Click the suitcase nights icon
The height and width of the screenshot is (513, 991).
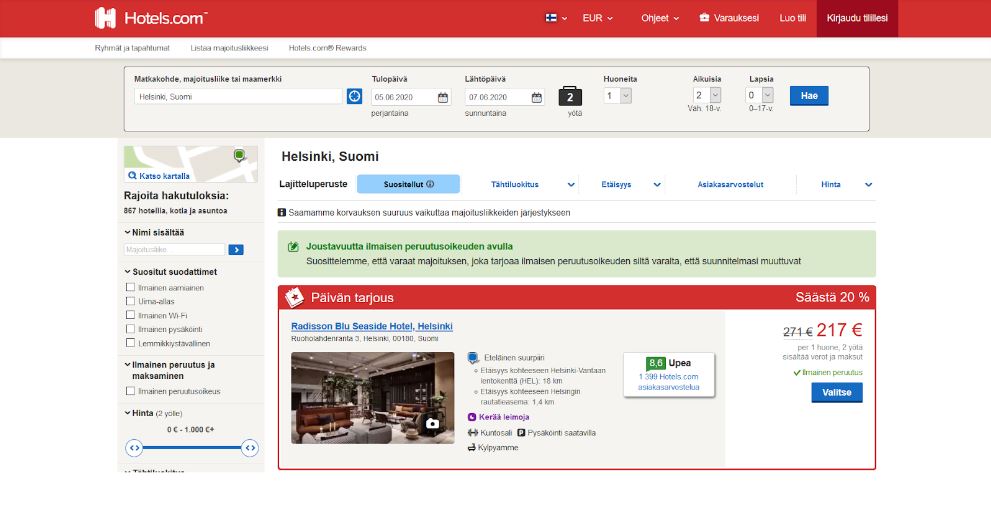(570, 96)
